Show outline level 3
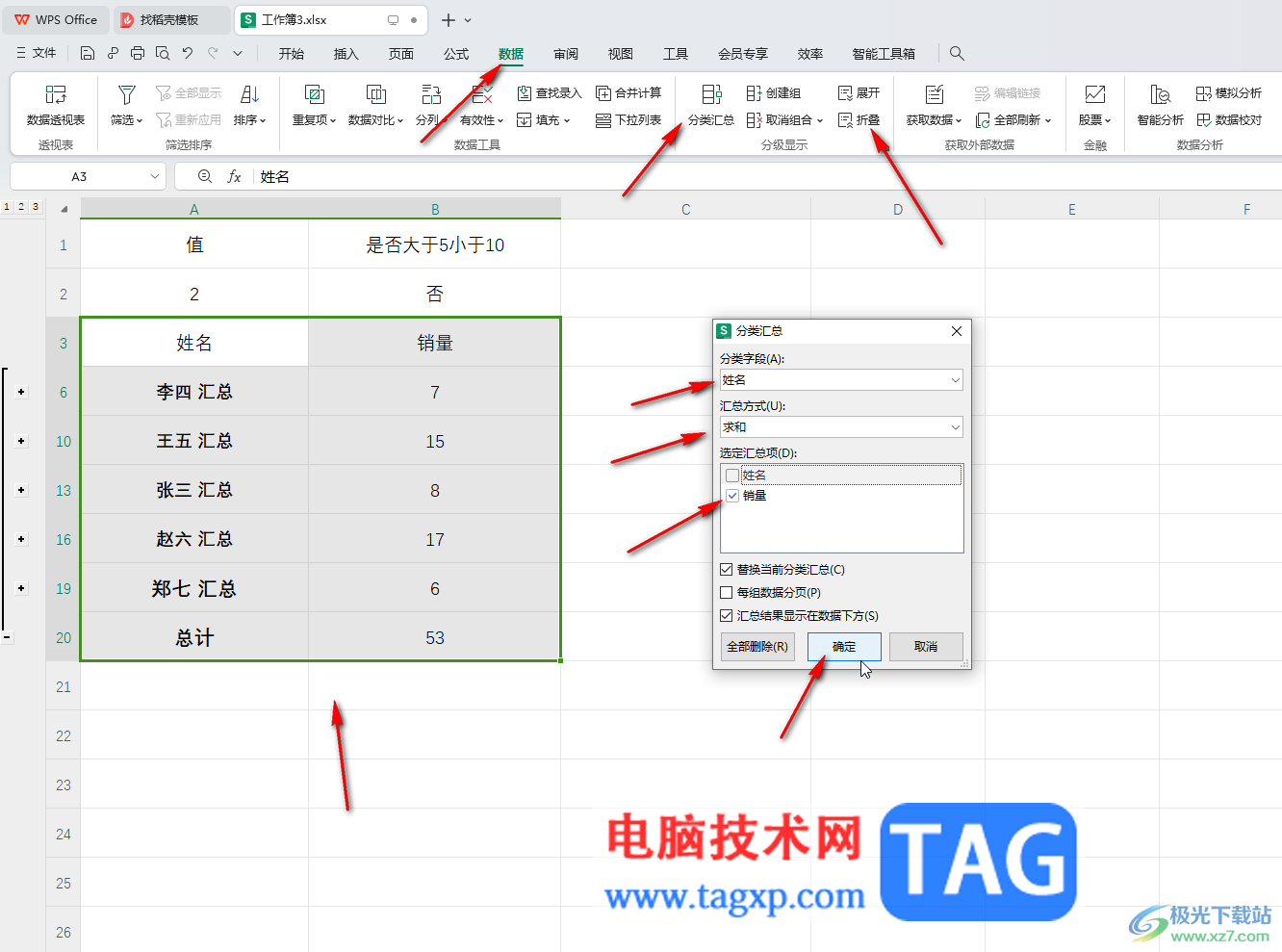This screenshot has height=952, width=1282. click(x=36, y=207)
